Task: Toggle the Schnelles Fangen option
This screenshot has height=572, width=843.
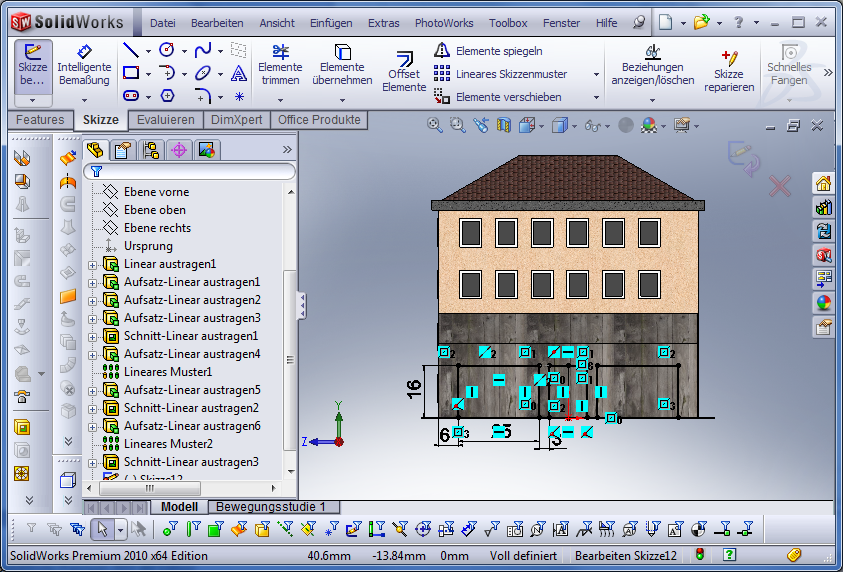Action: 789,65
